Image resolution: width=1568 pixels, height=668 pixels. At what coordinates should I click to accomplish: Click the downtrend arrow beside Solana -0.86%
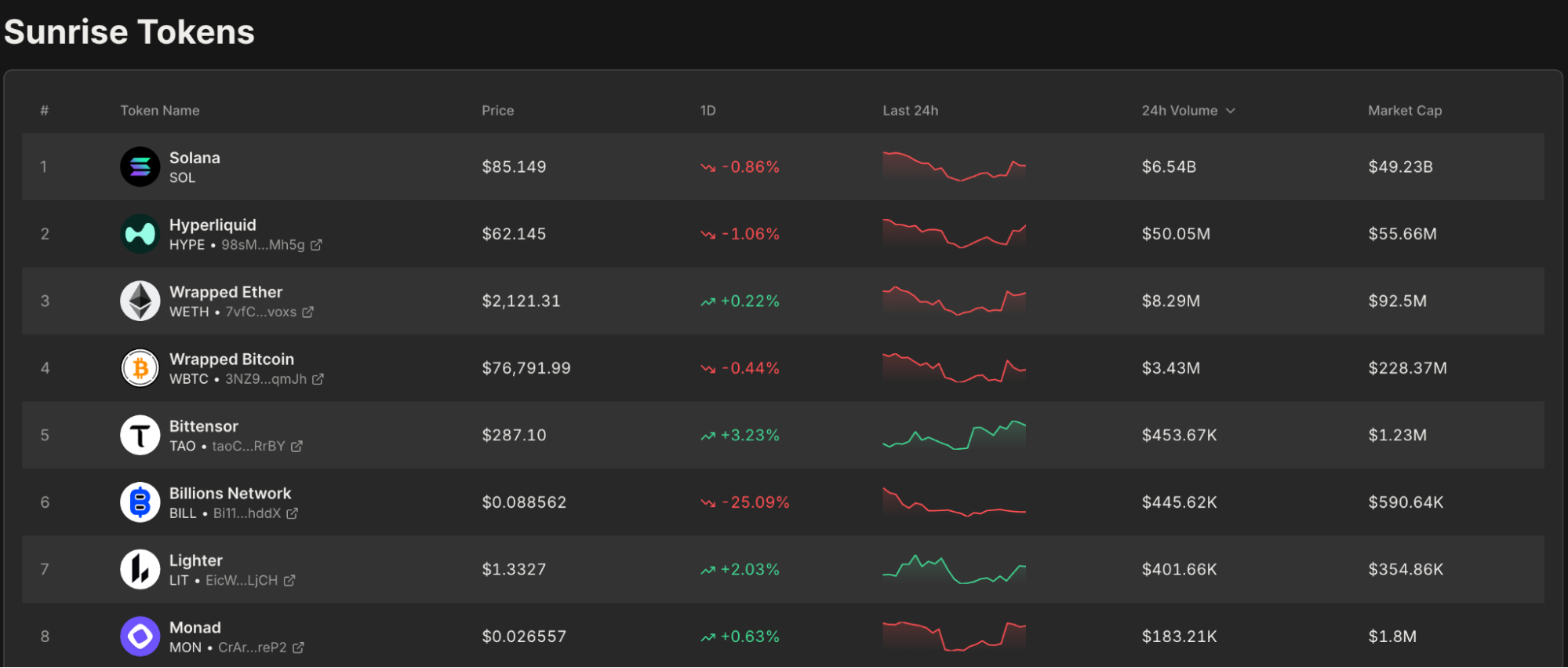pyautogui.click(x=708, y=167)
